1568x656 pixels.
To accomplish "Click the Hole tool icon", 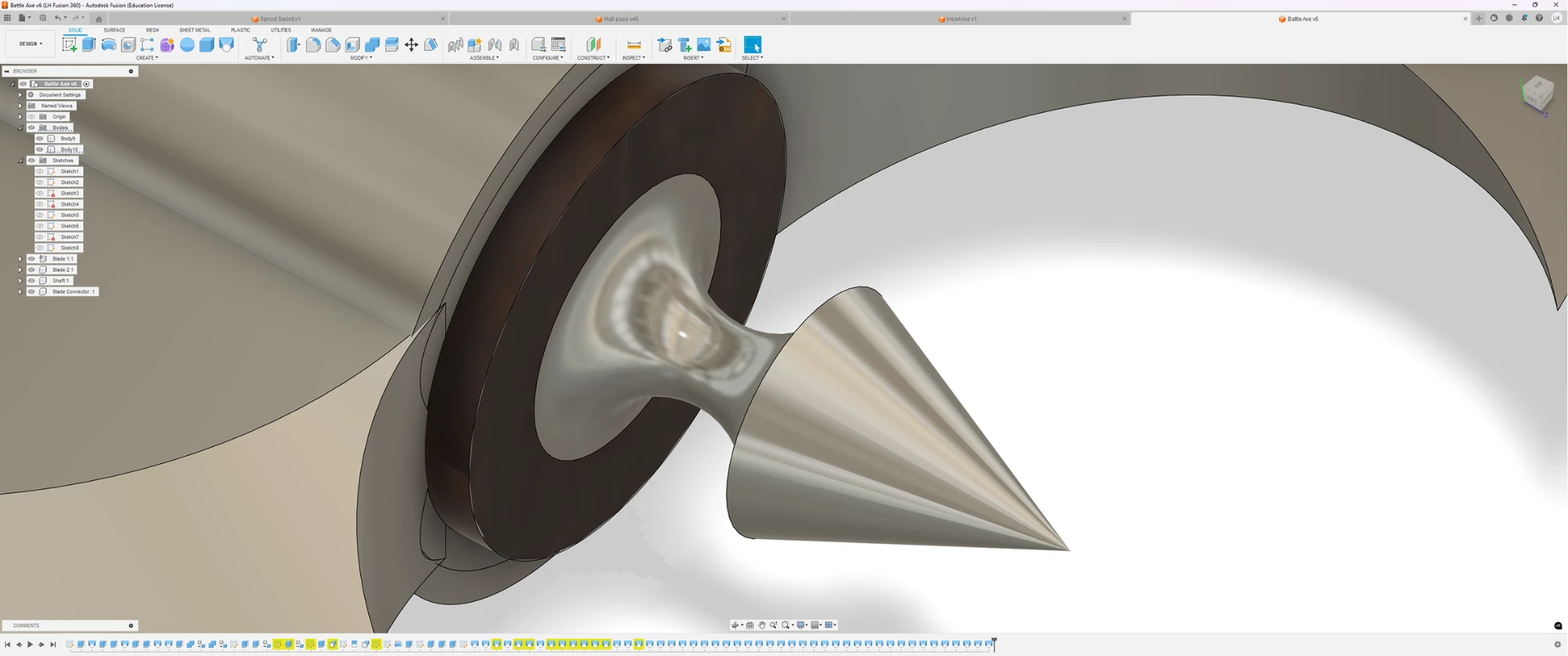I will click(128, 45).
